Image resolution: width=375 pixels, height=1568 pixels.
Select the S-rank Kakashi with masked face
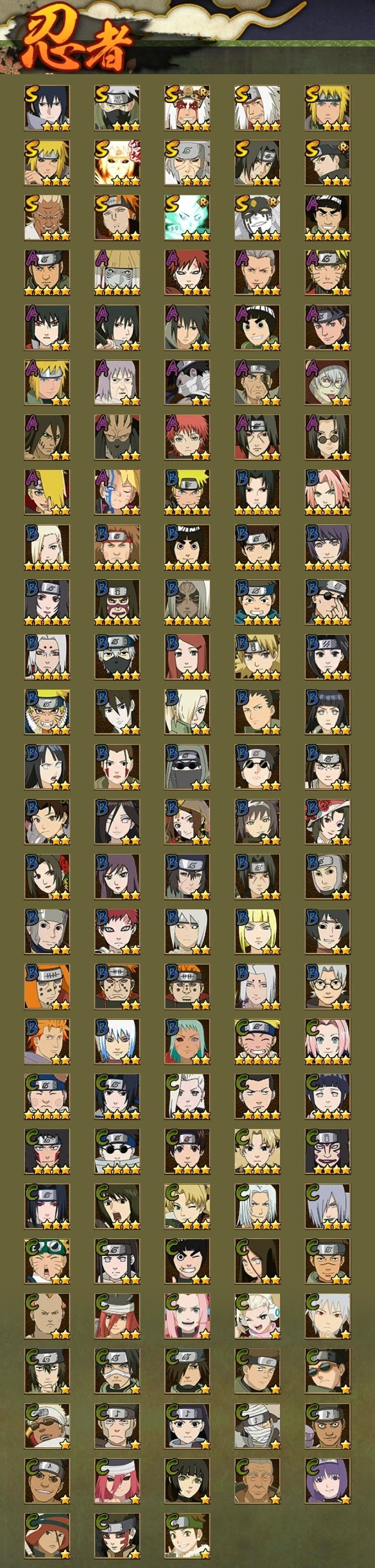pyautogui.click(x=117, y=108)
